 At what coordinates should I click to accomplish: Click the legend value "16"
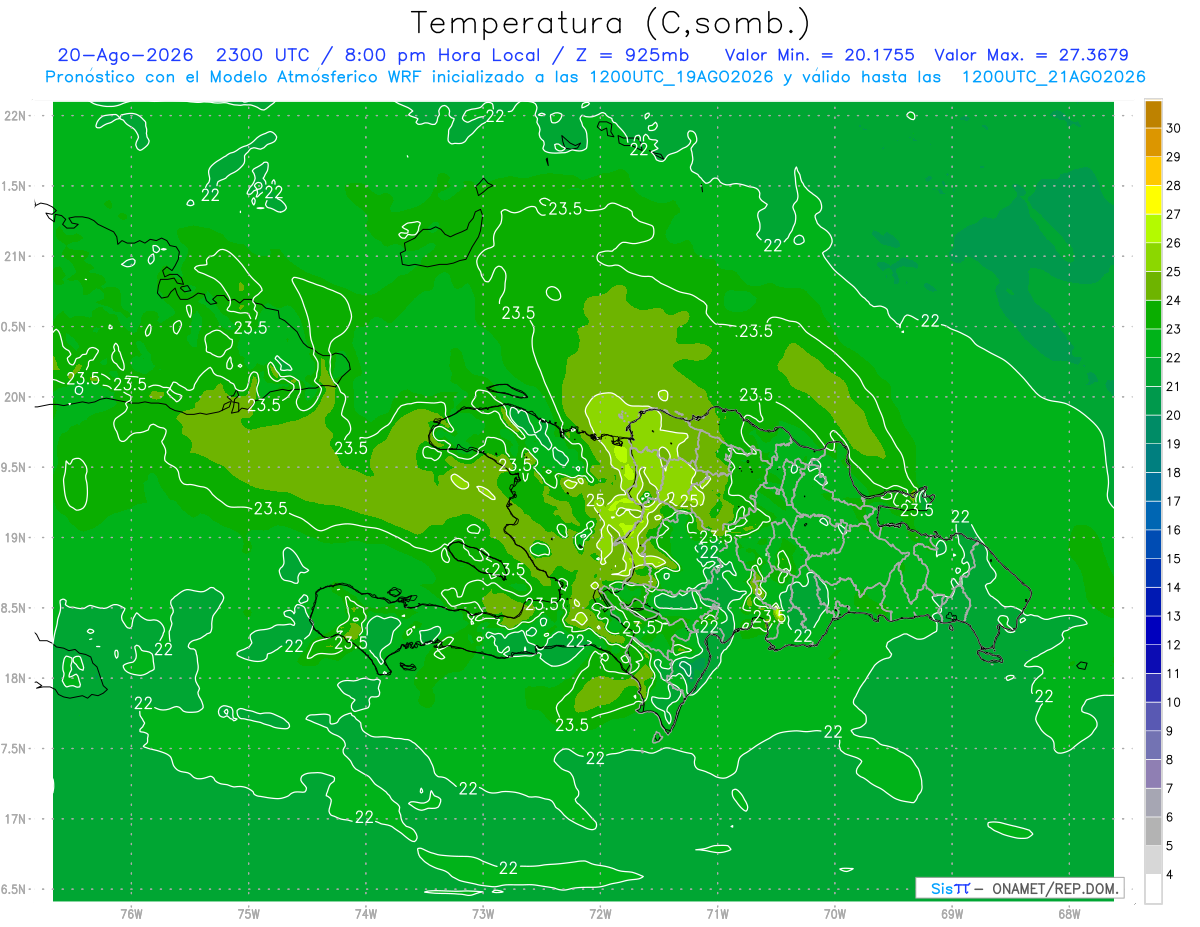1174,530
